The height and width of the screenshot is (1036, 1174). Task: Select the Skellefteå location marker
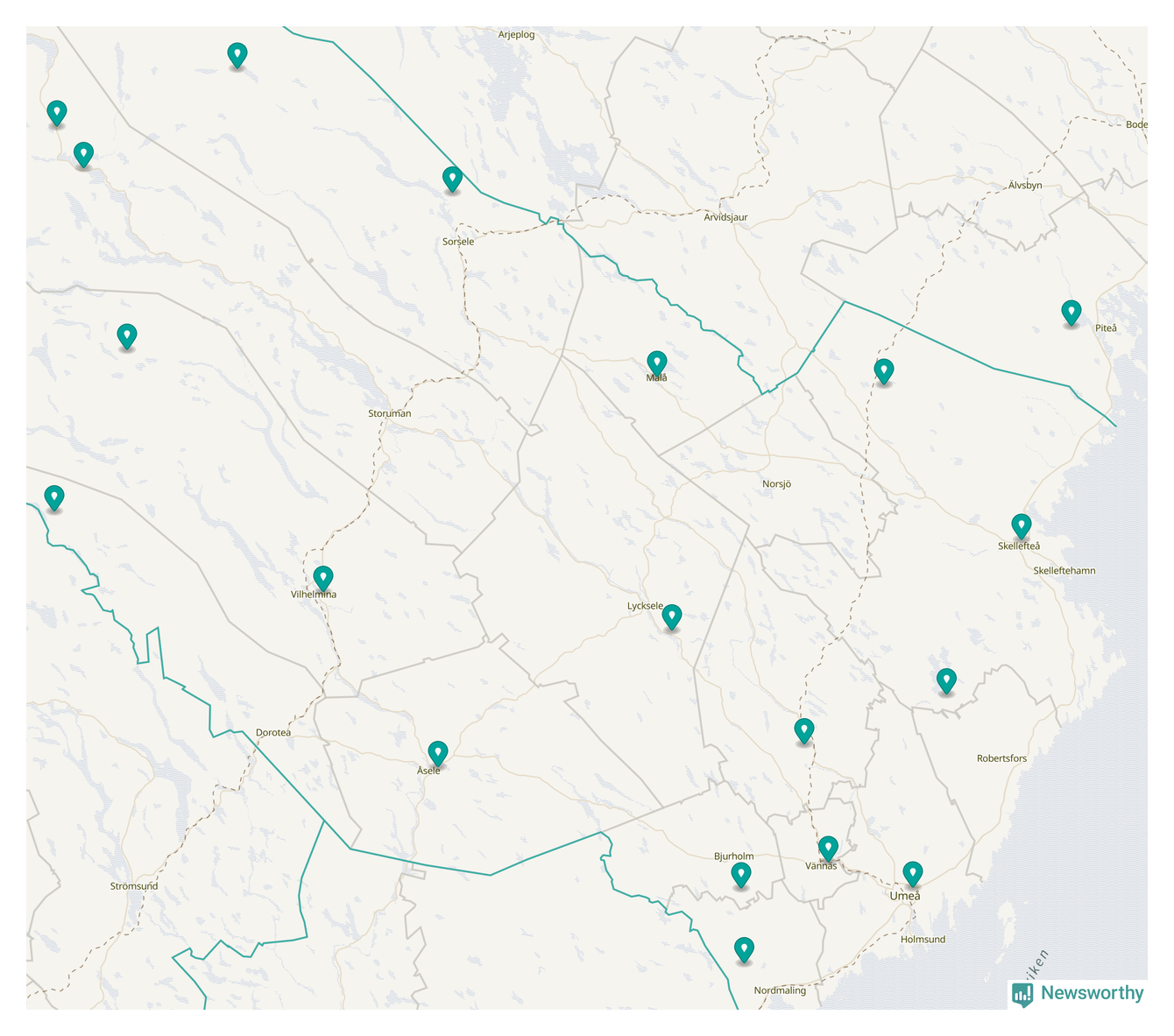tap(1021, 526)
